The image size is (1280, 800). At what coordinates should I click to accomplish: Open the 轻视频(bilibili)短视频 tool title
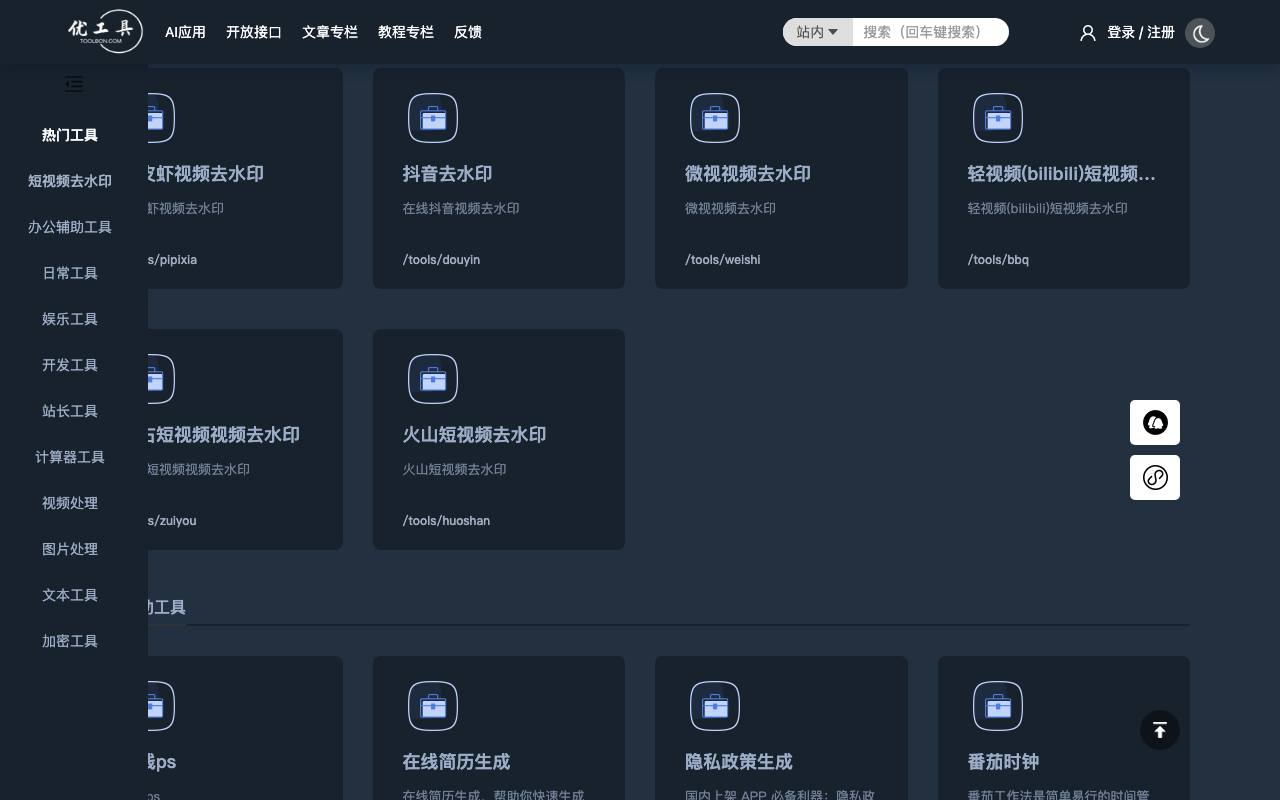(x=1062, y=174)
